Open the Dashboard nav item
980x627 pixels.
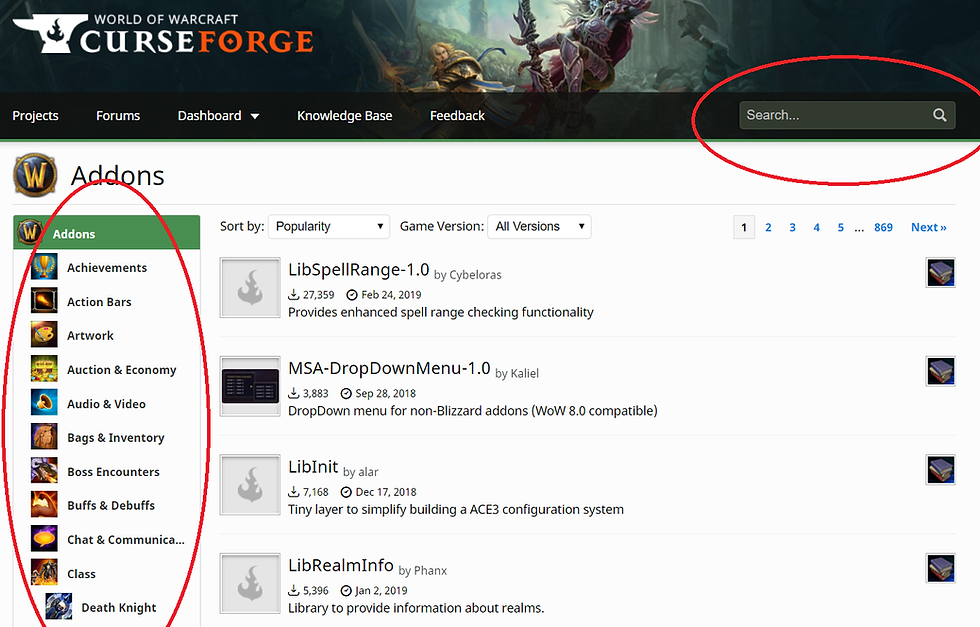tap(209, 116)
